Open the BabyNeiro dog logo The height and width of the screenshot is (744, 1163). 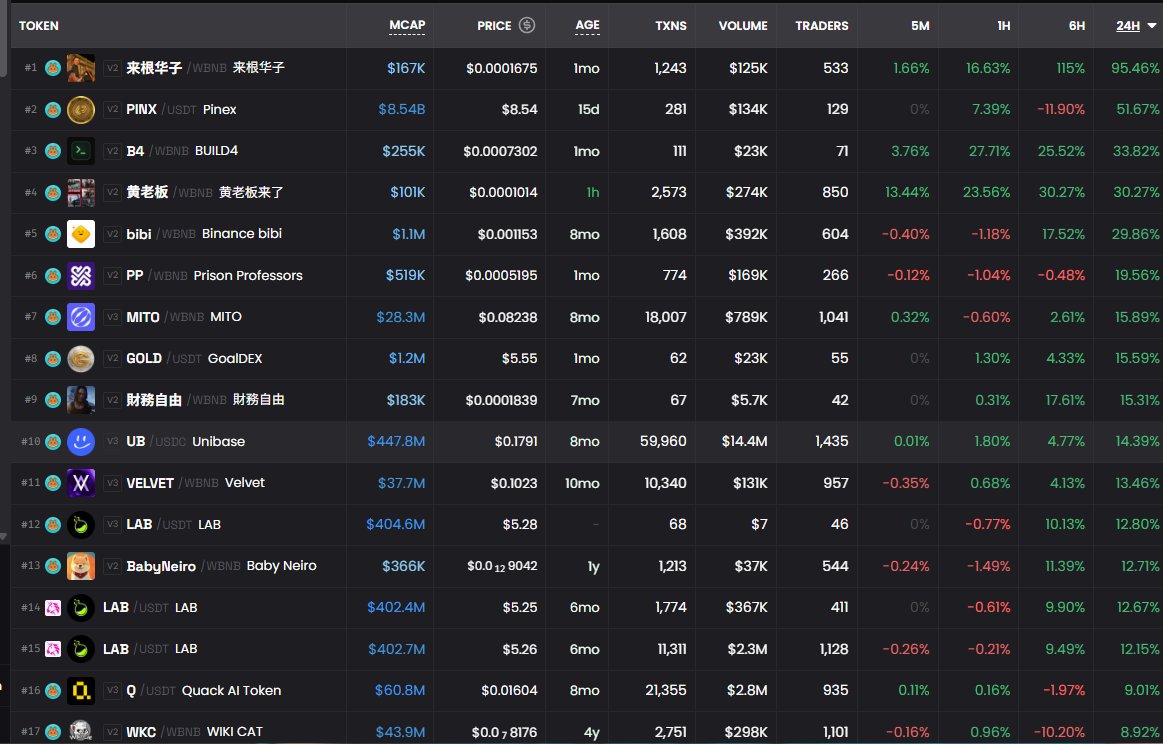(81, 567)
